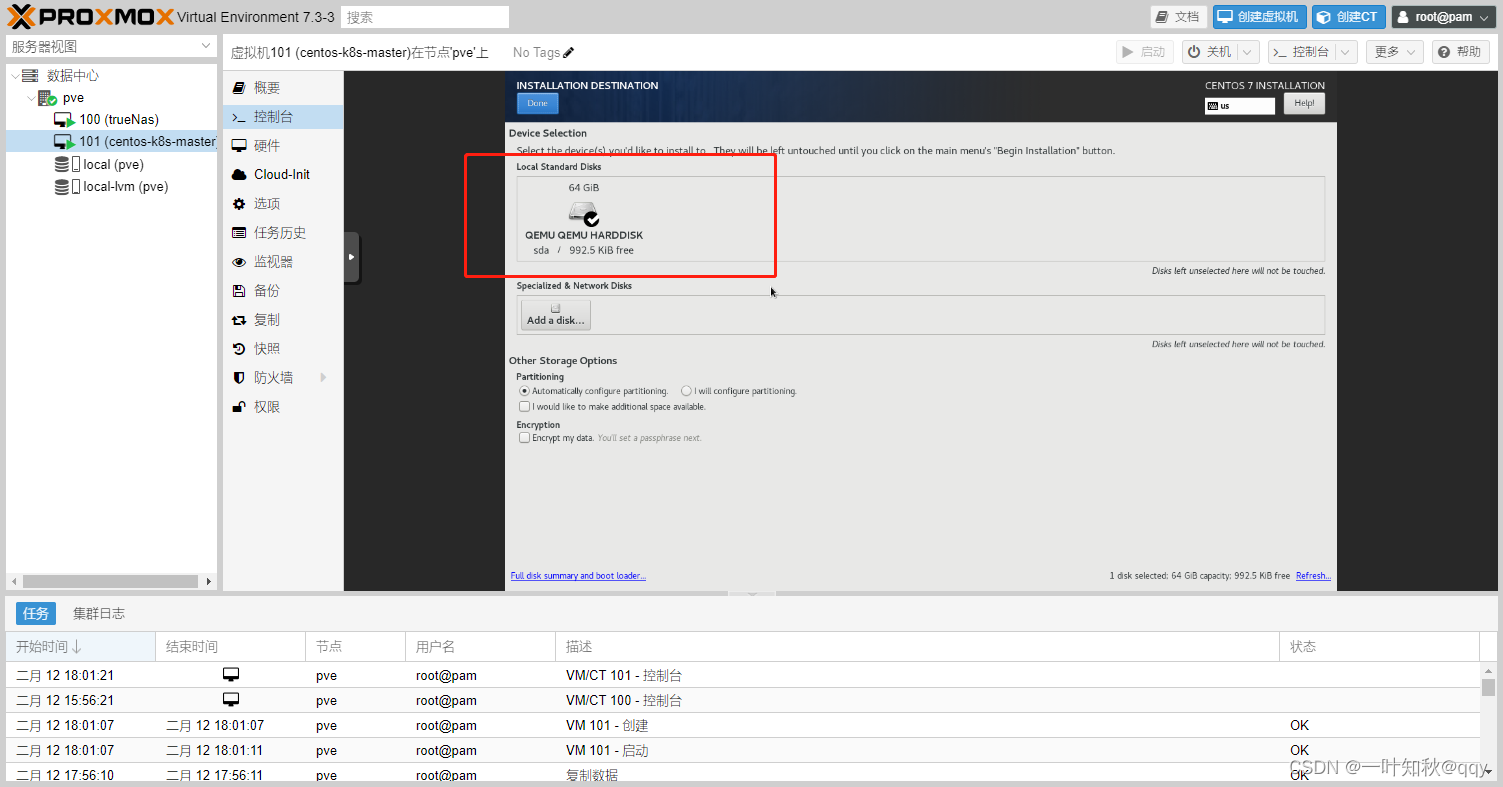Sort by 开始时间 column header

[x=80, y=647]
